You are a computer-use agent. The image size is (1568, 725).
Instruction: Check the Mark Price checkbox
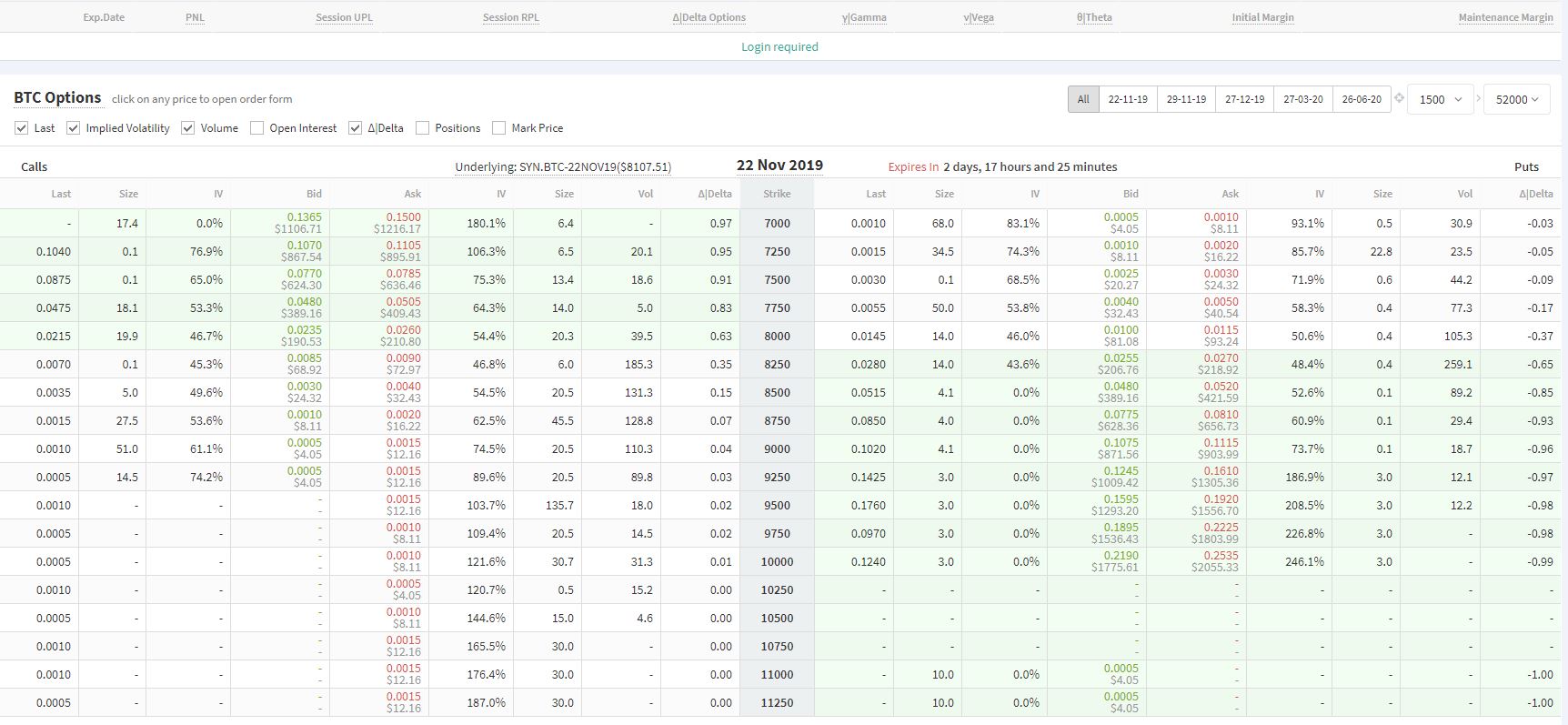[499, 128]
